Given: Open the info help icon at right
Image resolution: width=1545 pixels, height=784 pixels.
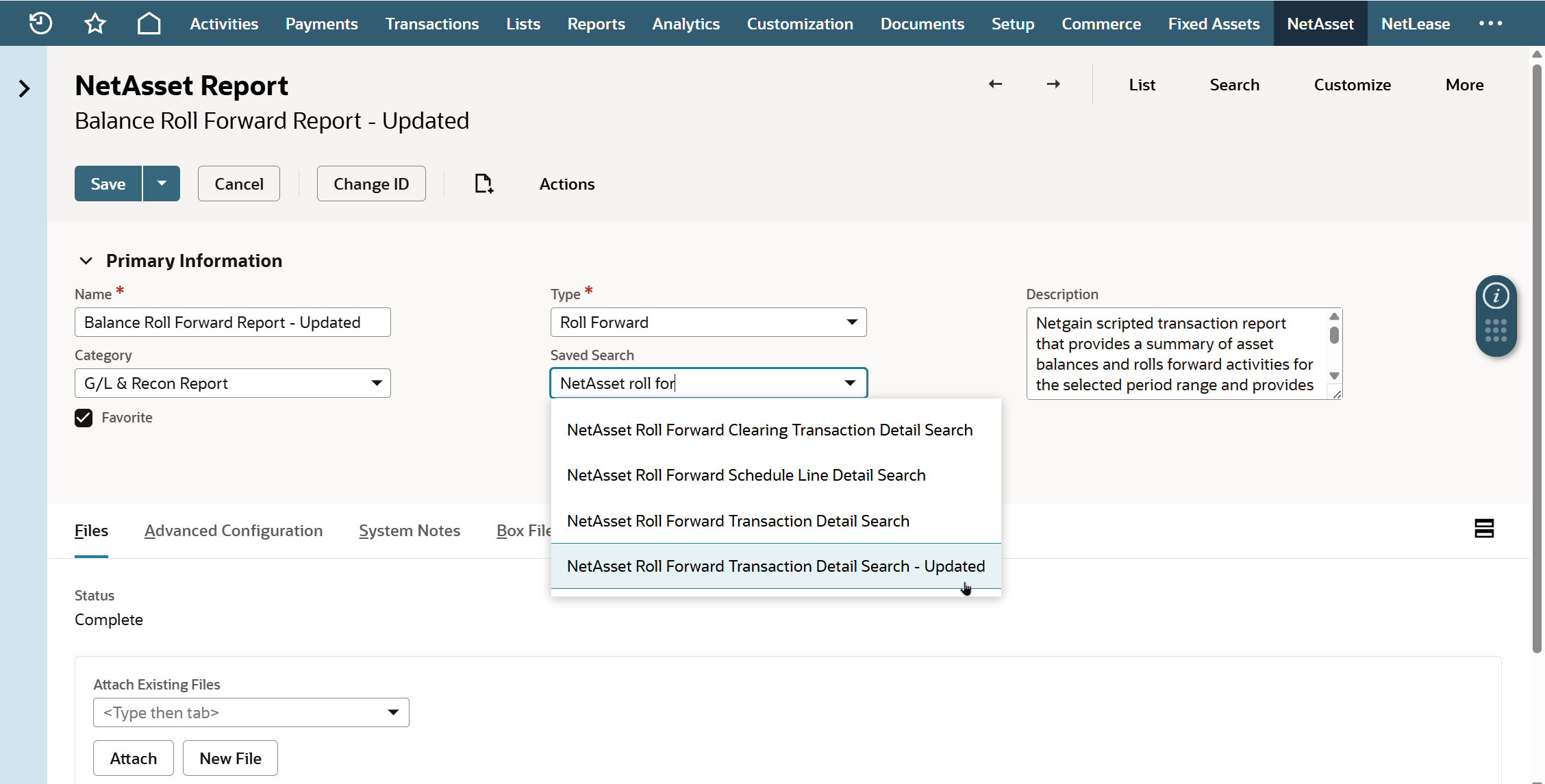Looking at the screenshot, I should pos(1496,296).
